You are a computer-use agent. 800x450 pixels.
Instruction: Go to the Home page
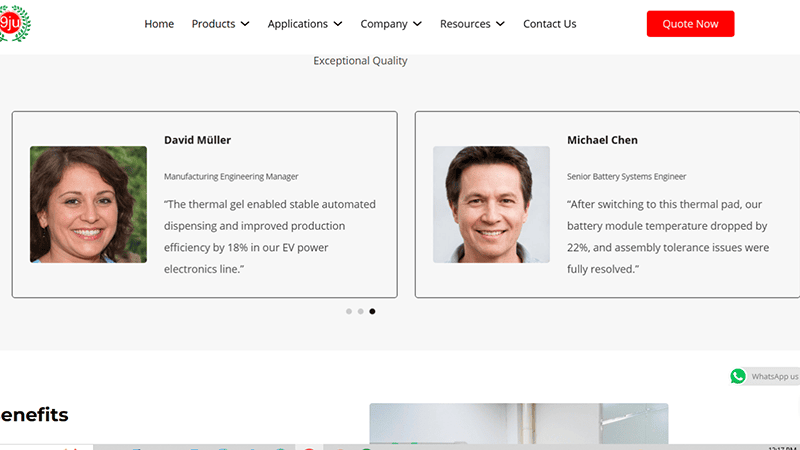159,24
